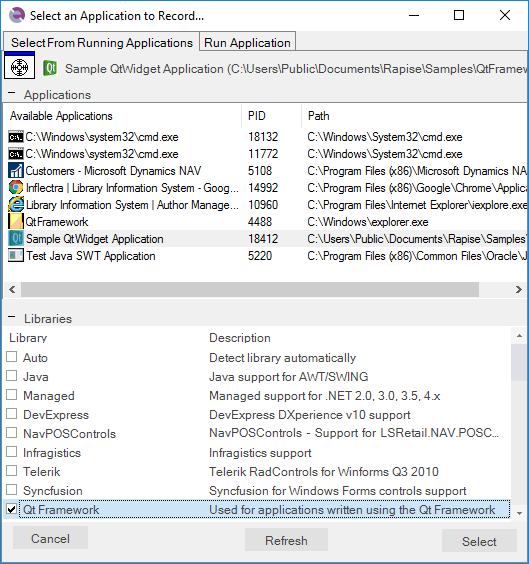Click the libraries list scroll down arrow
The image size is (529, 564).
(x=519, y=513)
